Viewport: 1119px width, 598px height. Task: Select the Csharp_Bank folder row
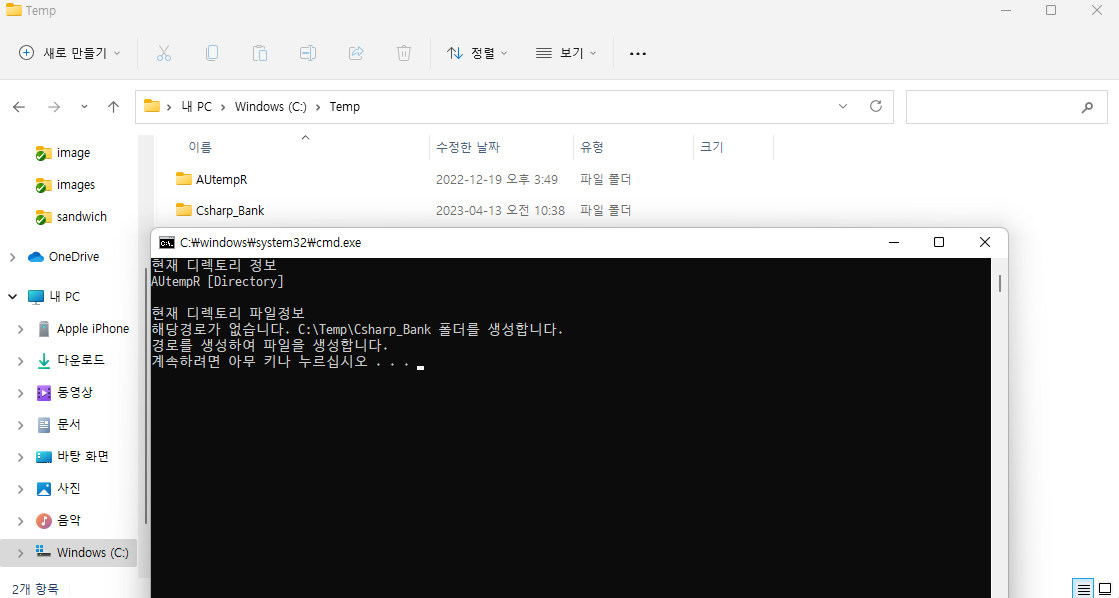point(467,211)
